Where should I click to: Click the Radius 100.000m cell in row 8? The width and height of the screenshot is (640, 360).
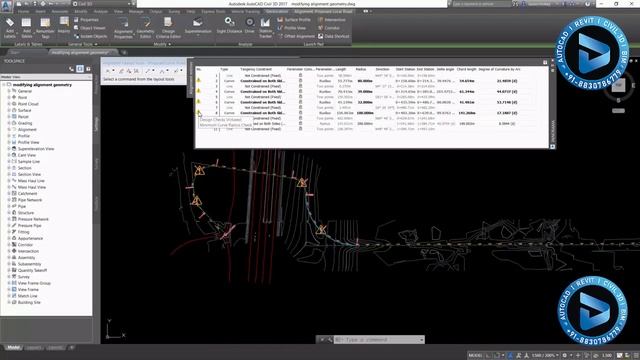pyautogui.click(x=365, y=113)
